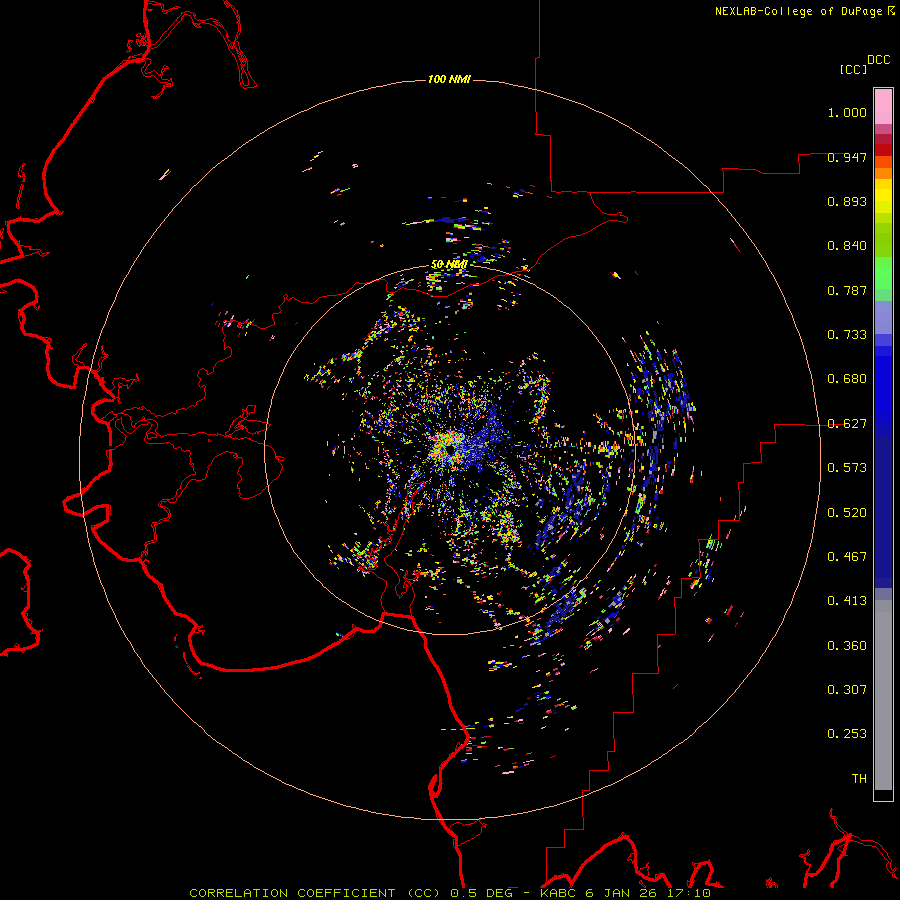900x900 pixels.
Task: Click the 0.733 scale value
Action: pyautogui.click(x=847, y=335)
